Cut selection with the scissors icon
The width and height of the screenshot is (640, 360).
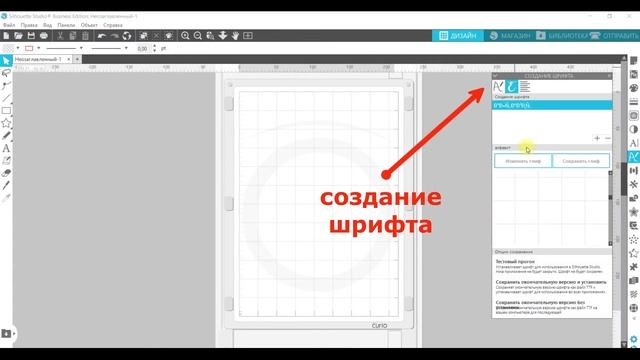coord(60,36)
